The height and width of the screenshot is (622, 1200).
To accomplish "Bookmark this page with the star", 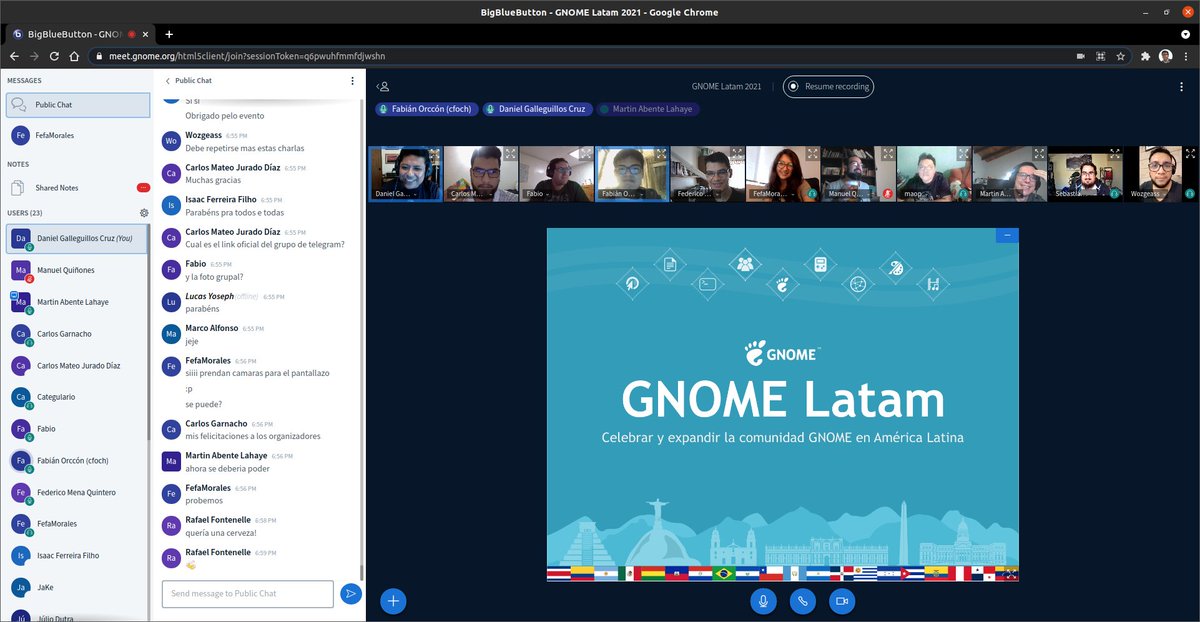I will click(1121, 56).
